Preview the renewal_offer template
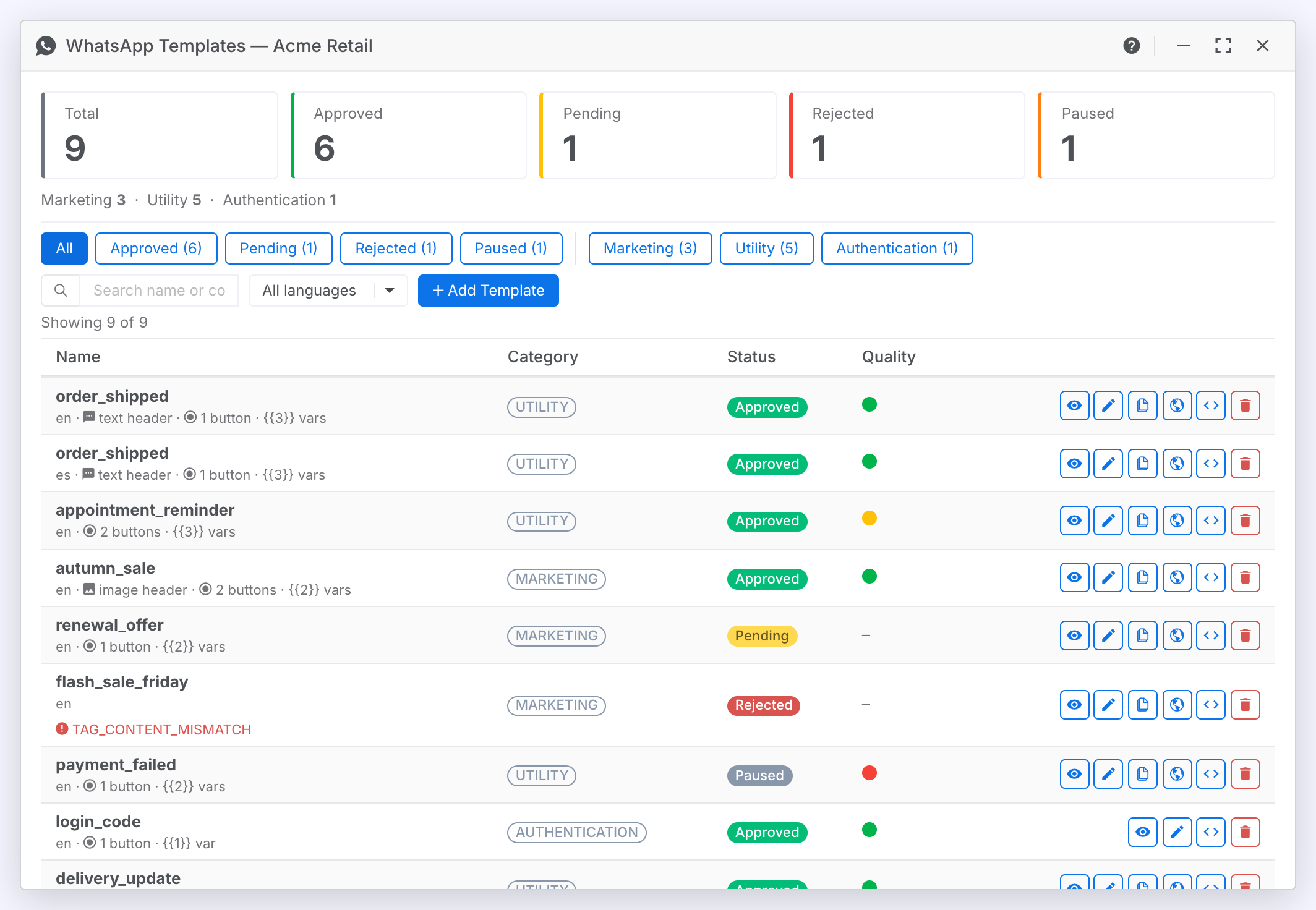 [x=1074, y=636]
